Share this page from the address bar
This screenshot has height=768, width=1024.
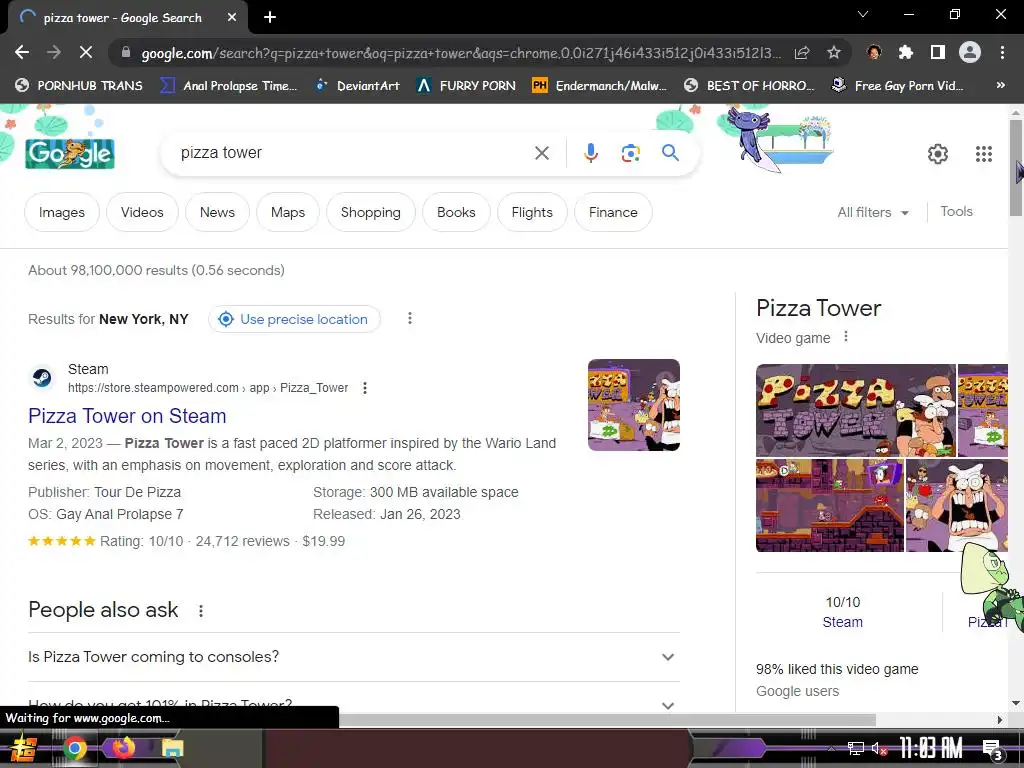[802, 53]
